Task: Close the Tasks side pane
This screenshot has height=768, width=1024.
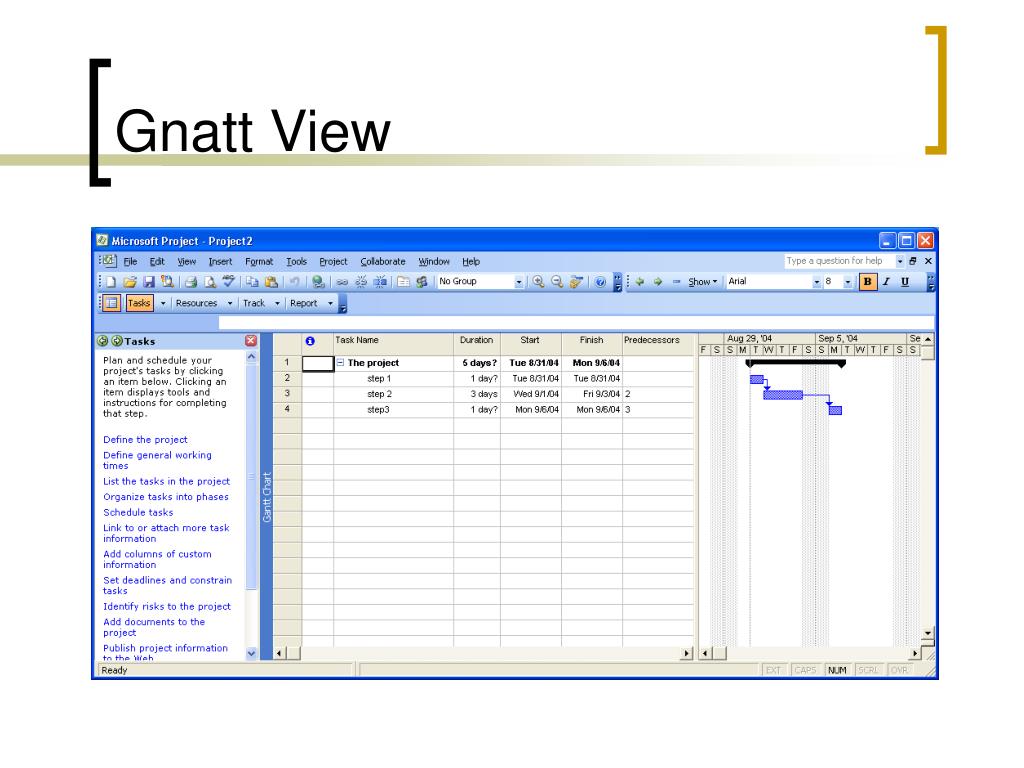Action: (x=251, y=341)
